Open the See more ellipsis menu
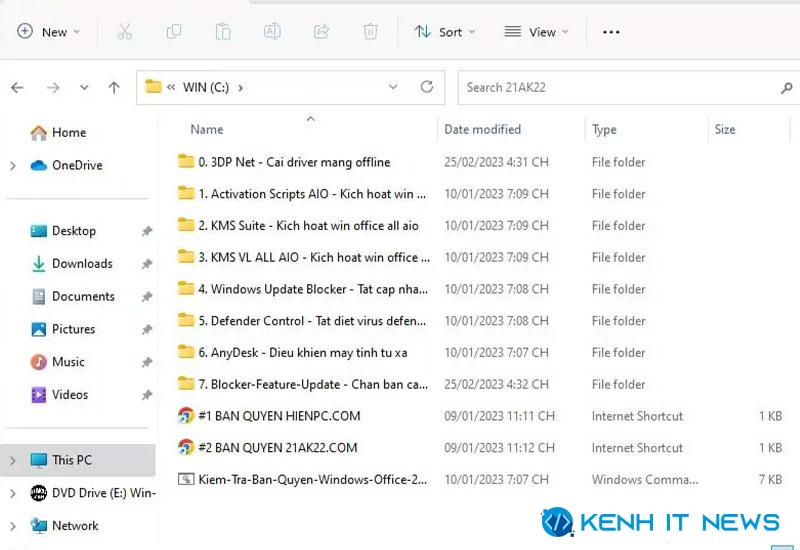Image resolution: width=800 pixels, height=550 pixels. (x=611, y=32)
